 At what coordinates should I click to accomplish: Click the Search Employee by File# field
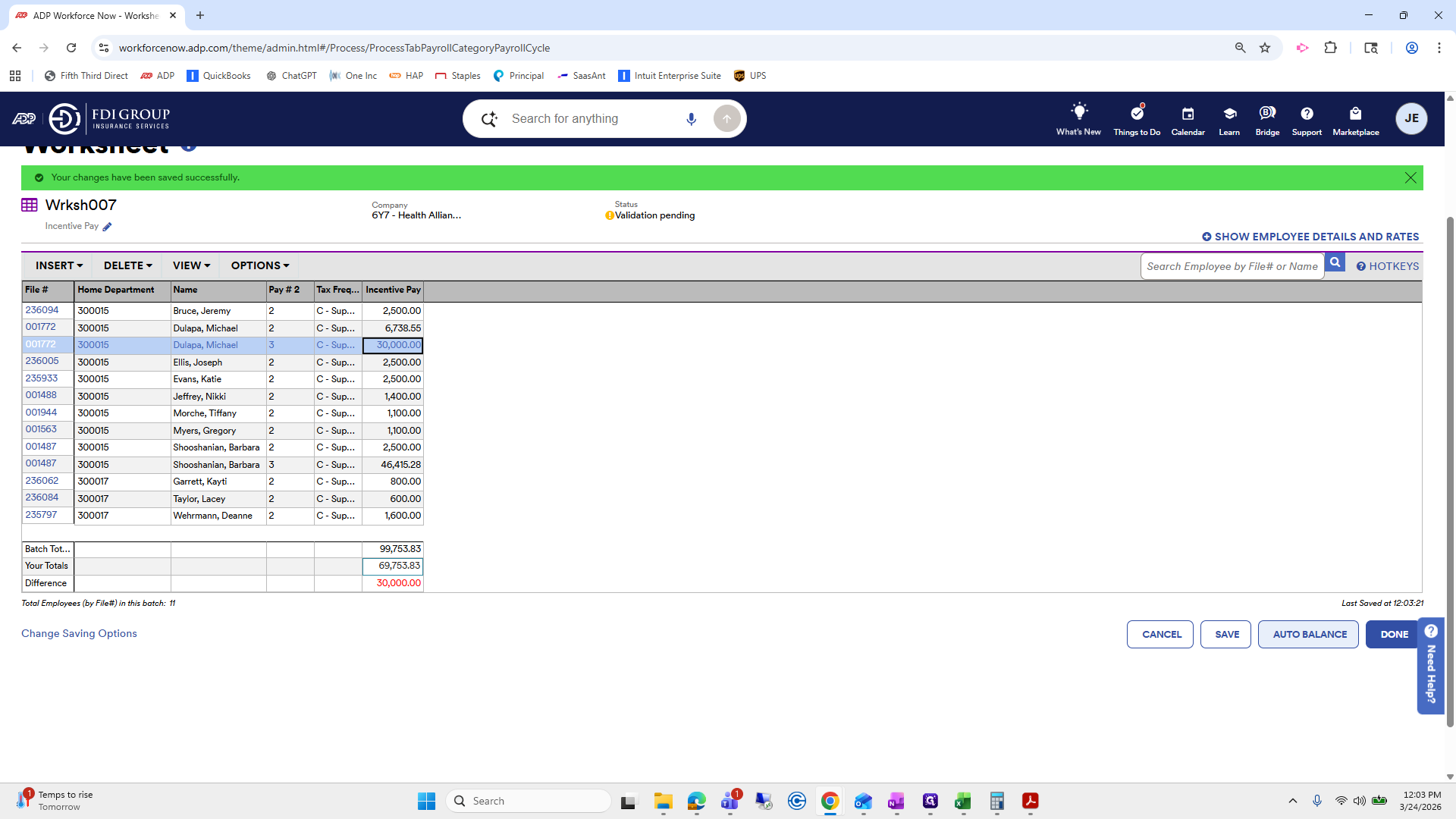tap(1232, 266)
